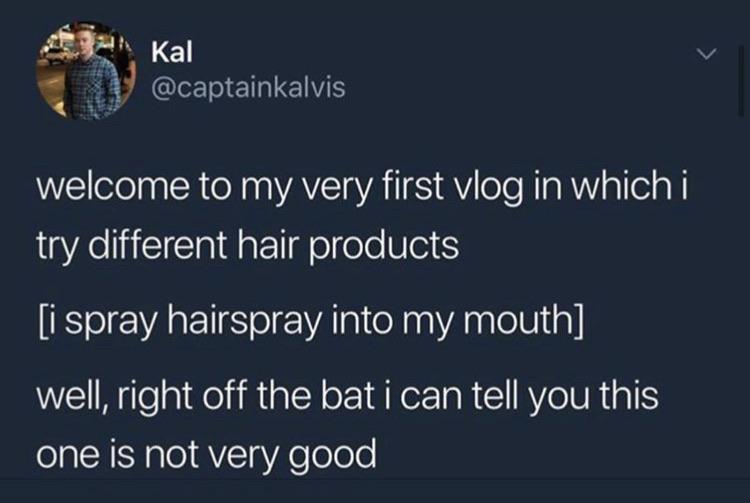Click the word 'right' in the tweet
Screen dimensions: 750x503
(155, 396)
